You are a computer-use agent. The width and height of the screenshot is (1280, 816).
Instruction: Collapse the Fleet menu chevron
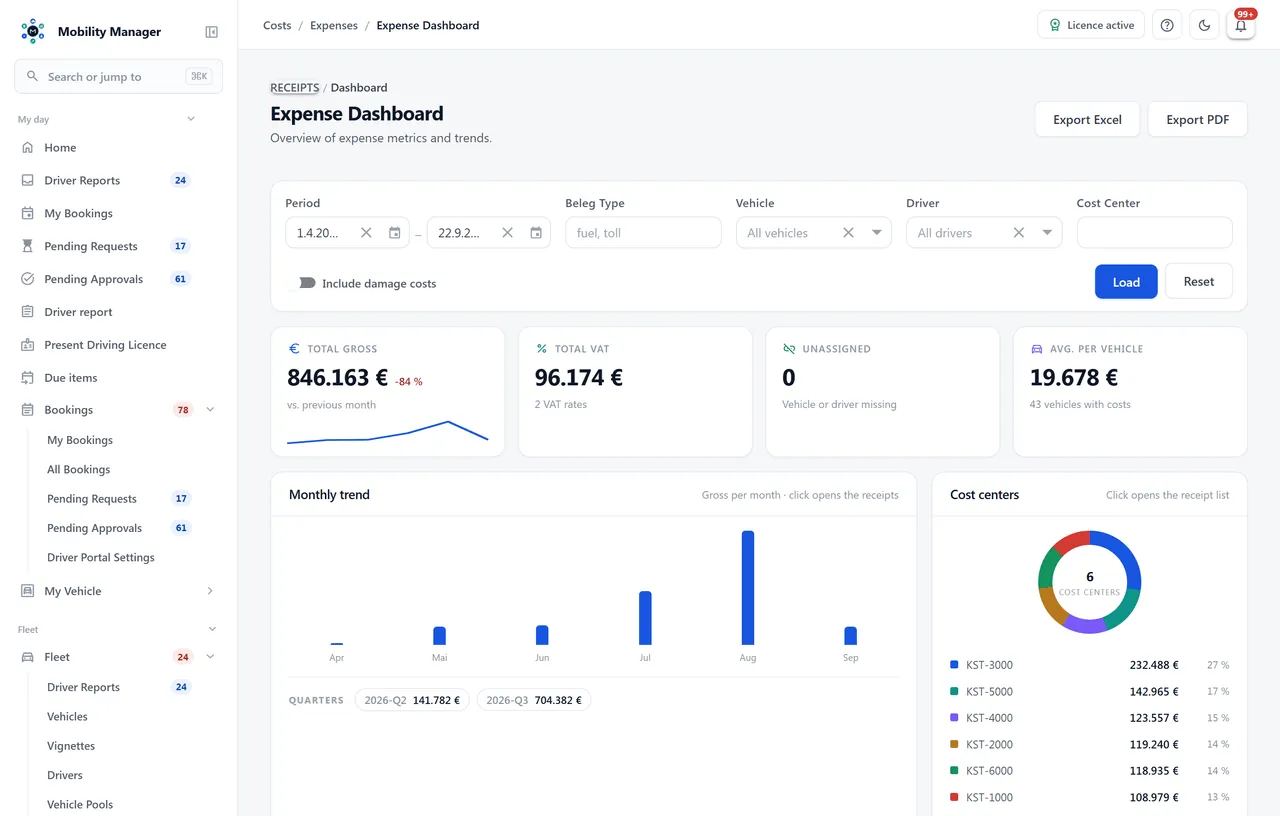click(x=210, y=657)
